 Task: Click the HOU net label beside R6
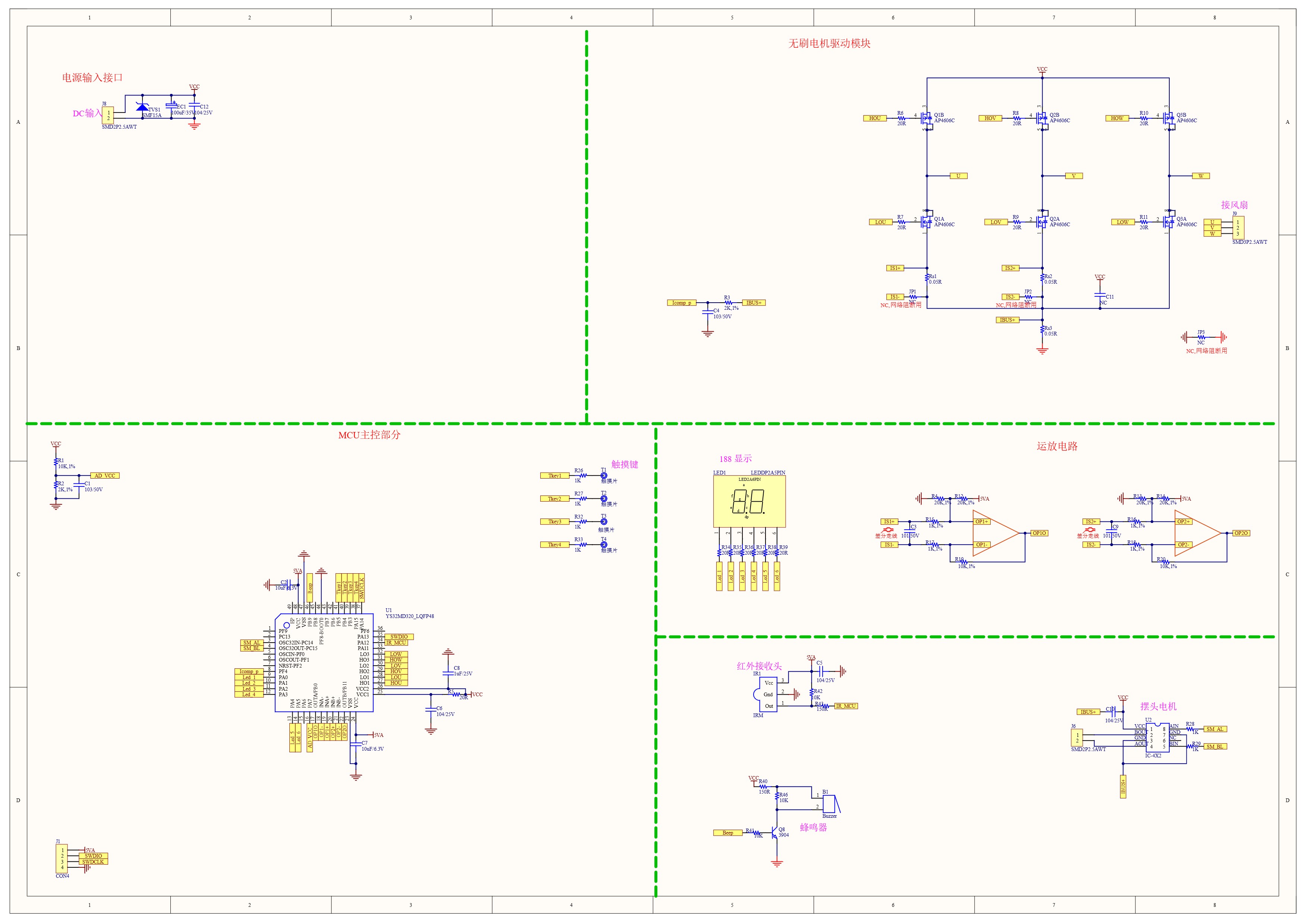874,119
